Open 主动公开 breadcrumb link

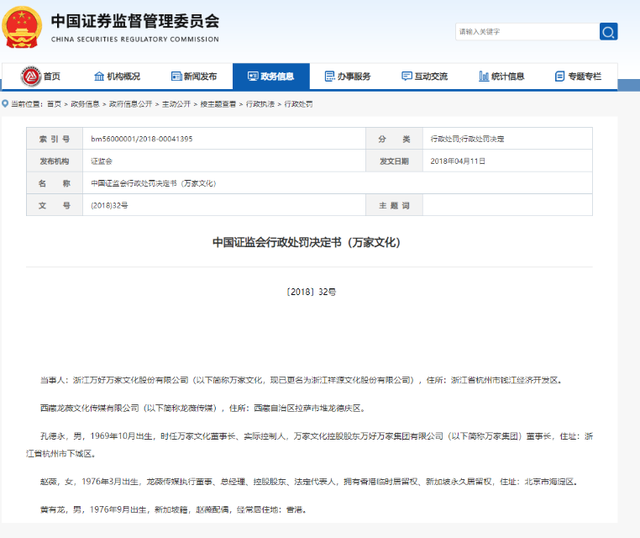pos(176,104)
